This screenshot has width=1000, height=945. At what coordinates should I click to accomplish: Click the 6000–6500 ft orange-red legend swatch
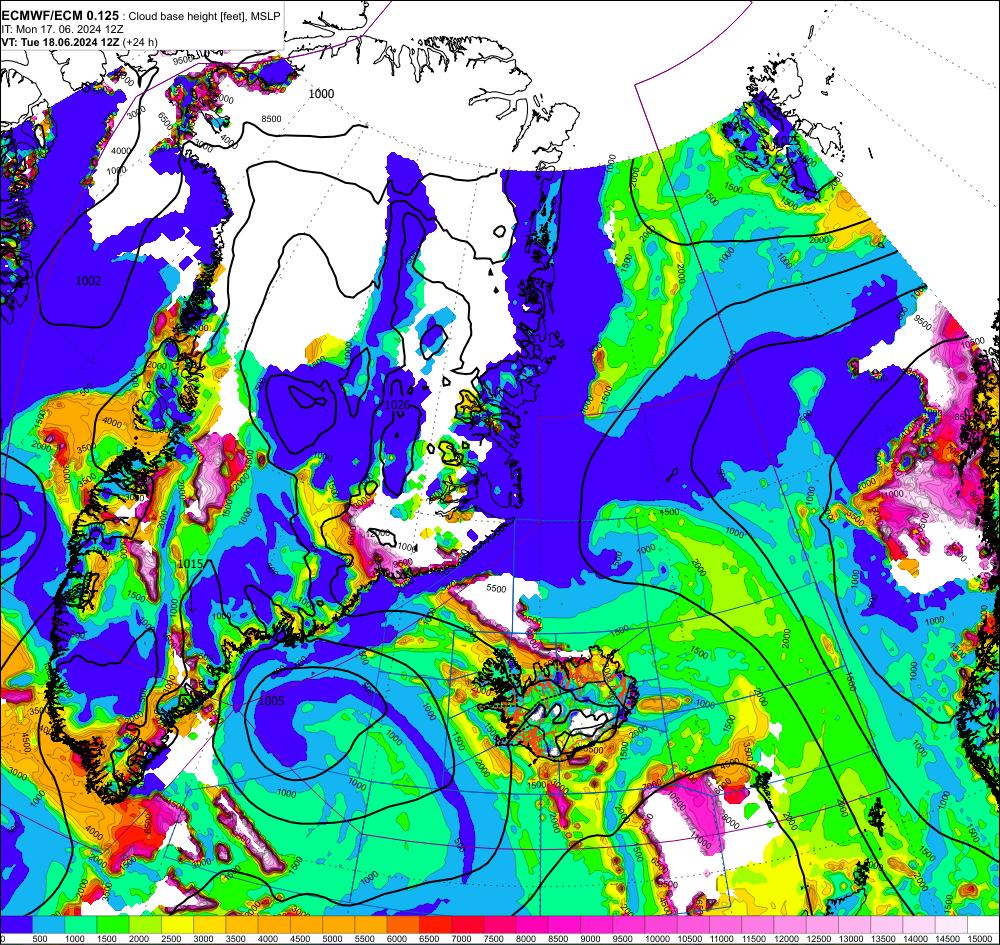tap(403, 925)
